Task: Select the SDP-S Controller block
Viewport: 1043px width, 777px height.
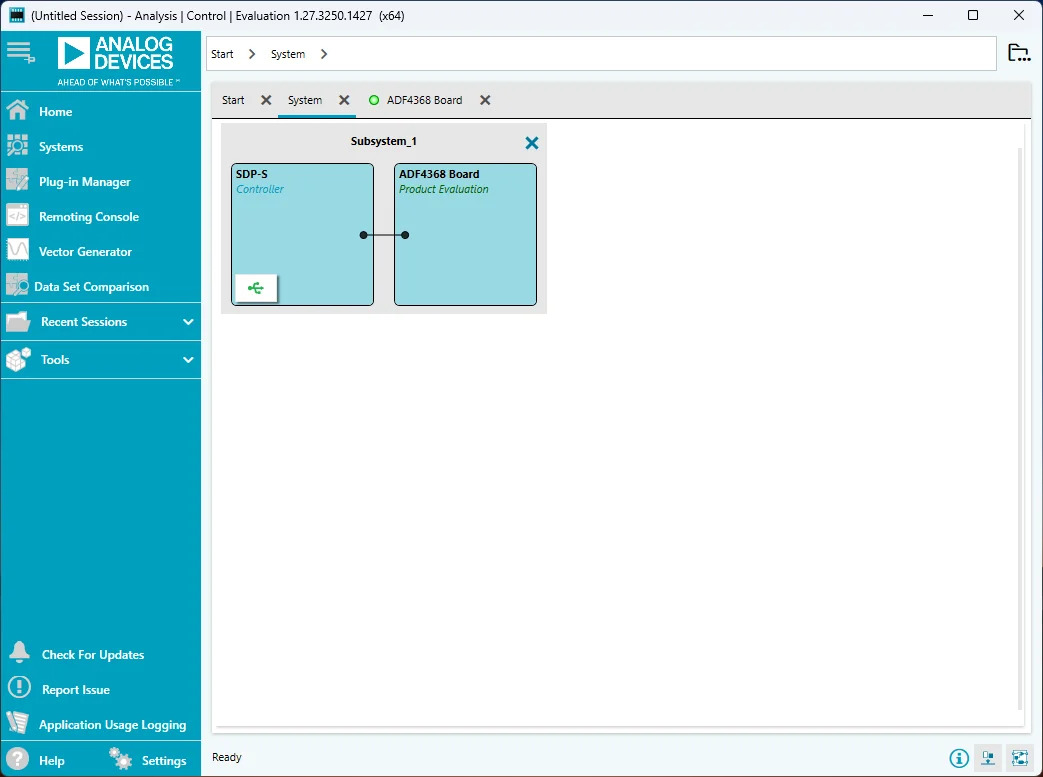Action: 303,234
